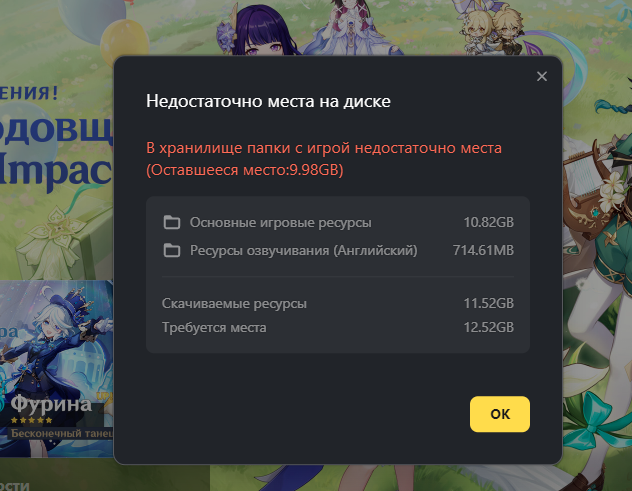Viewport: 632px width, 491px height.
Task: Click the five-star rating under Фурина
Action: [31, 420]
